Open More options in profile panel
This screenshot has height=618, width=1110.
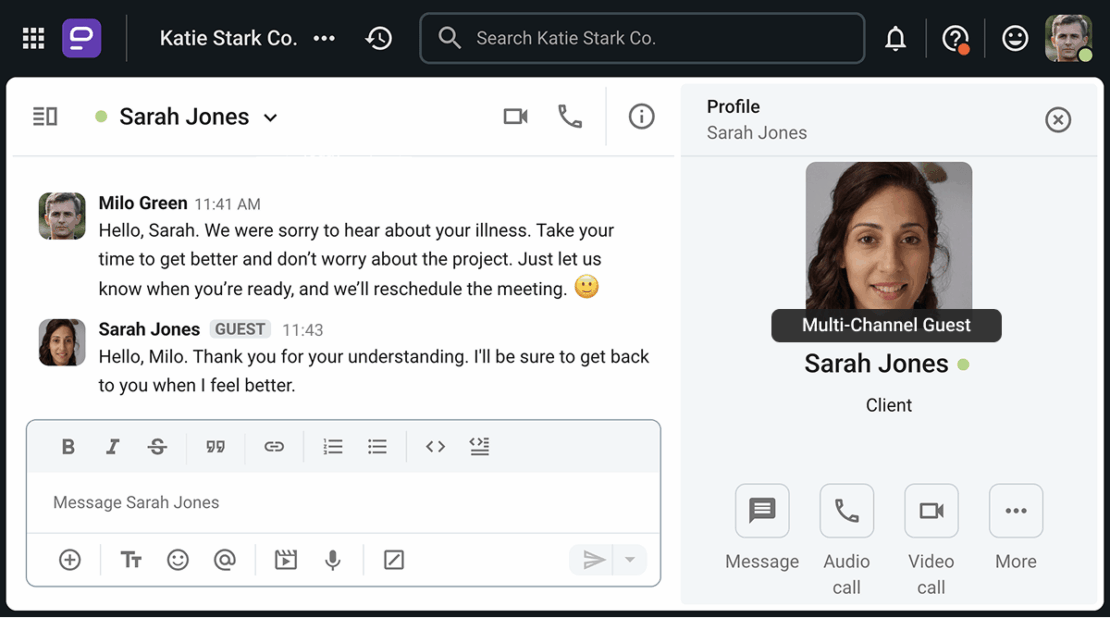coord(1016,510)
